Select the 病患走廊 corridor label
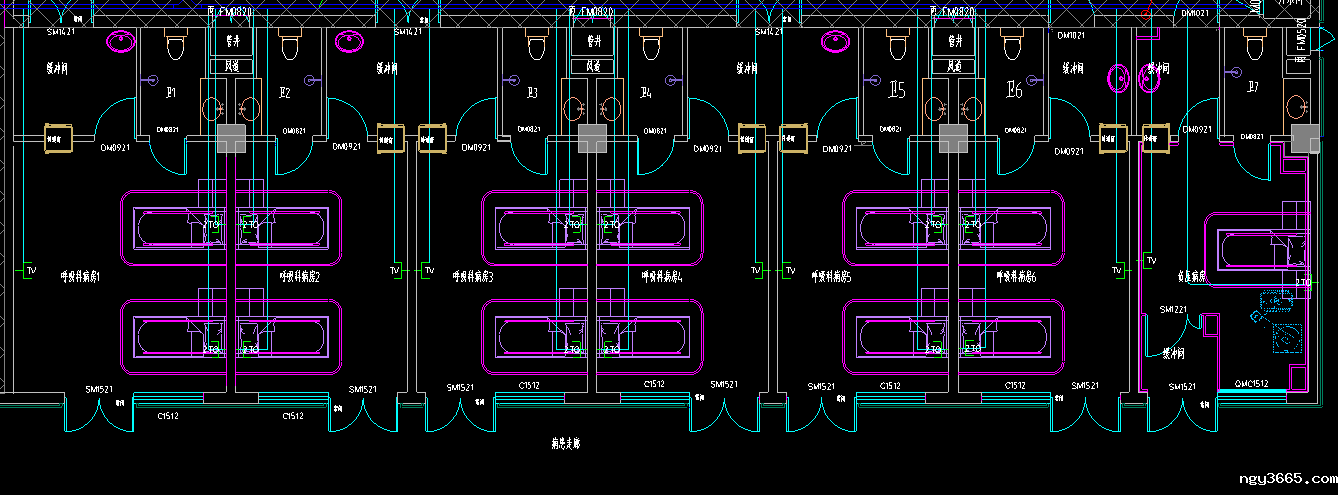Image resolution: width=1338 pixels, height=495 pixels. pyautogui.click(x=565, y=441)
